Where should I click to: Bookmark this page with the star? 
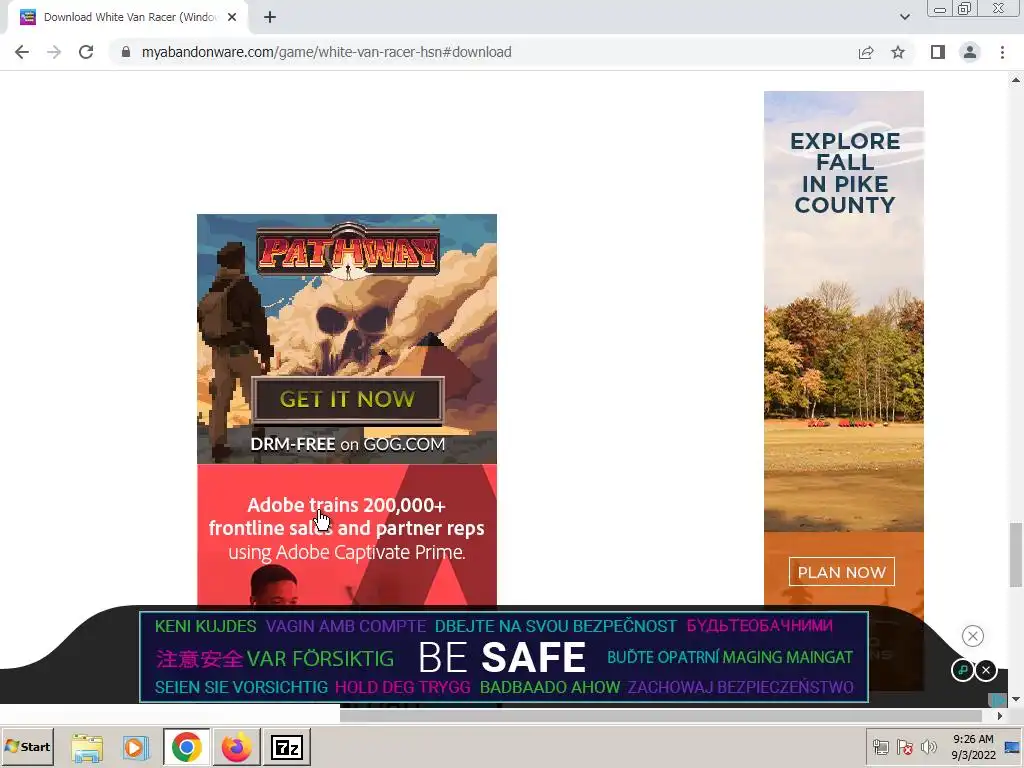coord(898,52)
